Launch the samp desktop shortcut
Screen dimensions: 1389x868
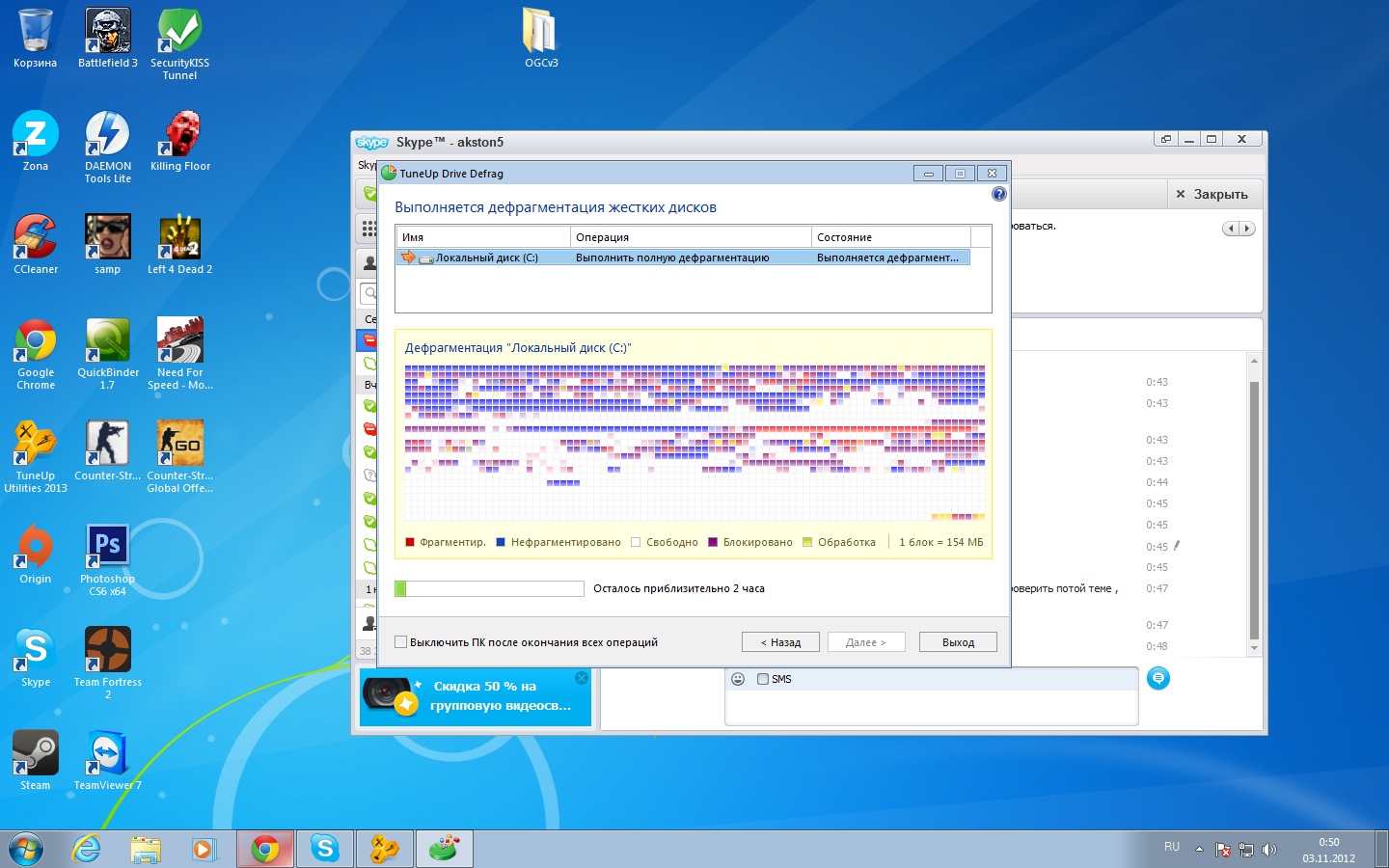tap(108, 245)
